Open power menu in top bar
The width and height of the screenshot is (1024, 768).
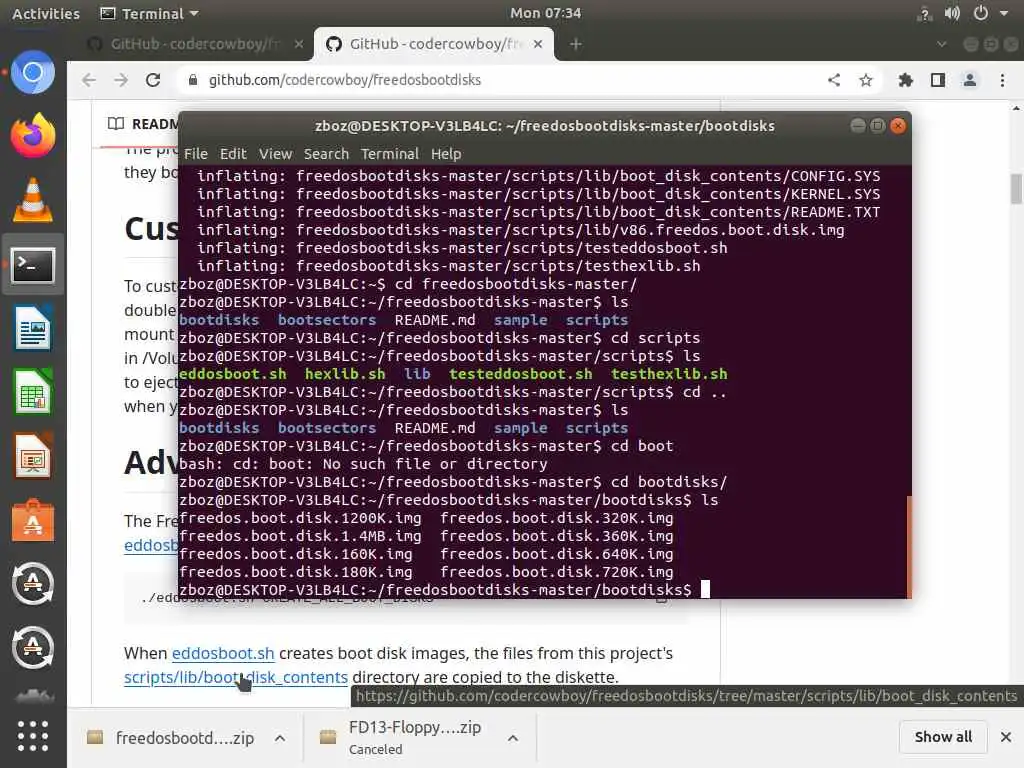coord(981,13)
